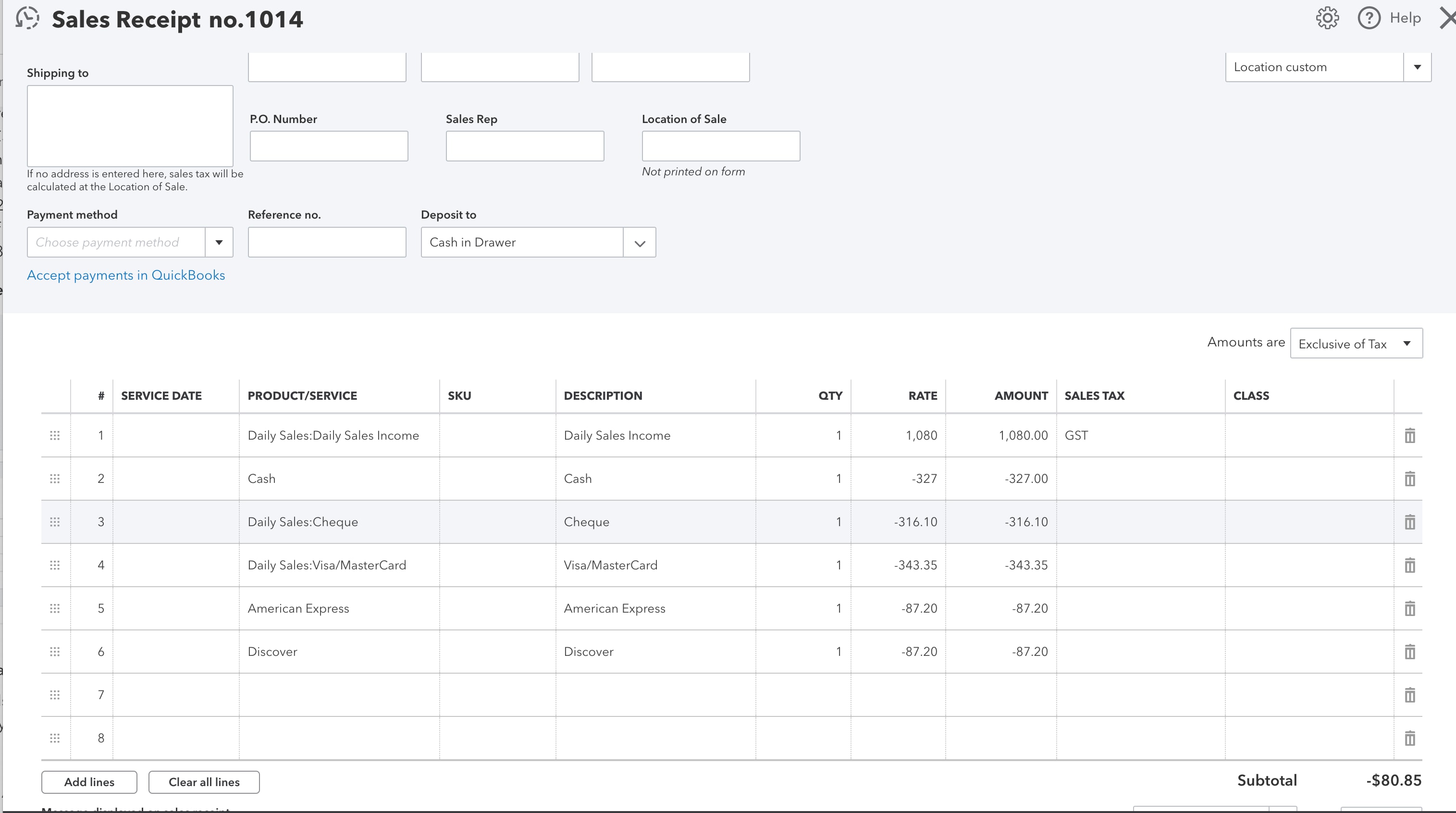
Task: Click the Location of Sale input field
Action: click(x=720, y=146)
